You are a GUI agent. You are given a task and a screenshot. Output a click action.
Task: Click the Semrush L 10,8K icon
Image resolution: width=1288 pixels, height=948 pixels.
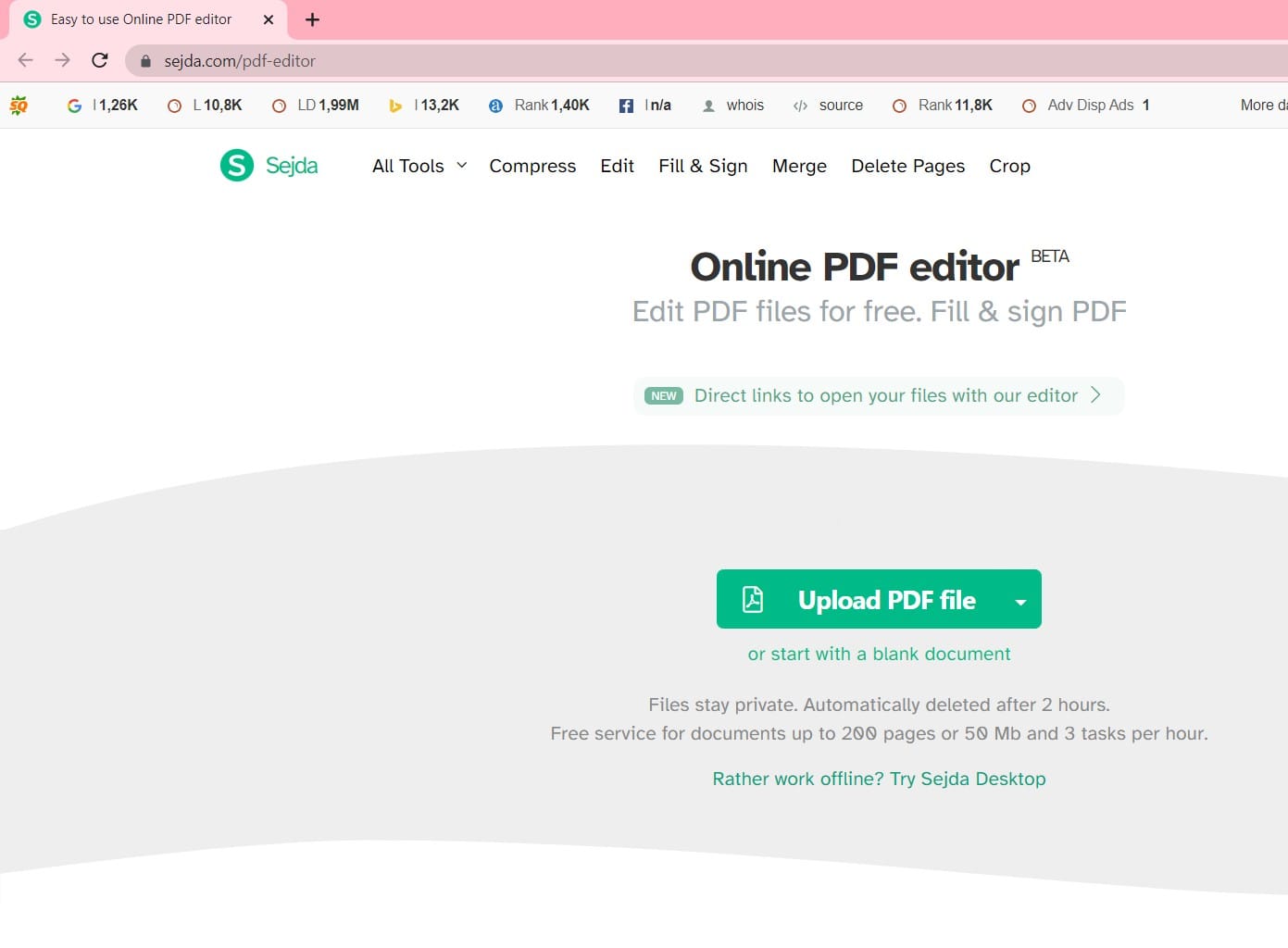point(174,106)
